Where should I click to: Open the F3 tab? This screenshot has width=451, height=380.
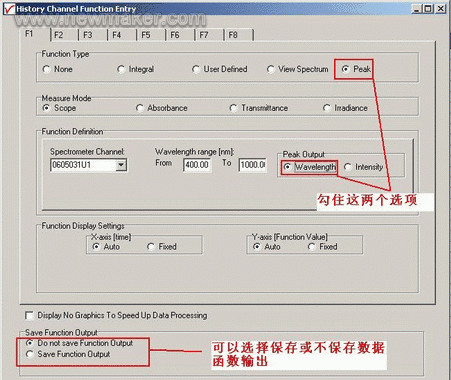pos(93,35)
